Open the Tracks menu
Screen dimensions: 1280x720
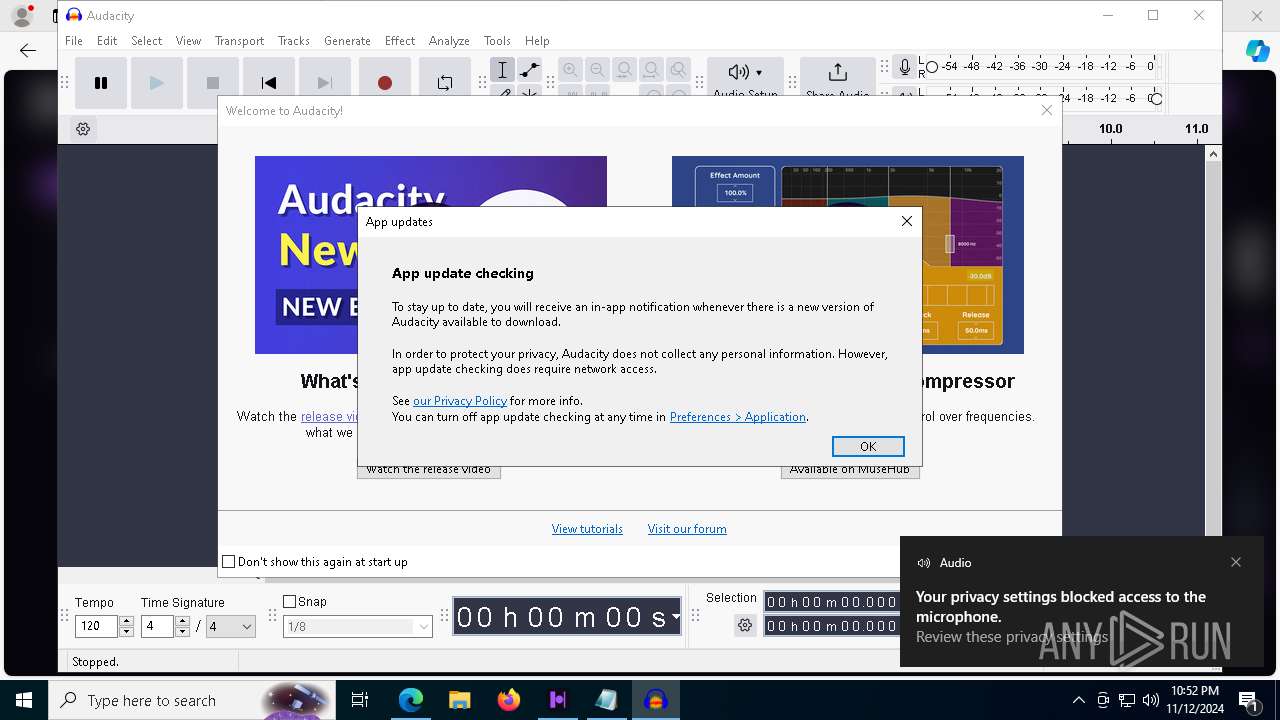click(294, 41)
